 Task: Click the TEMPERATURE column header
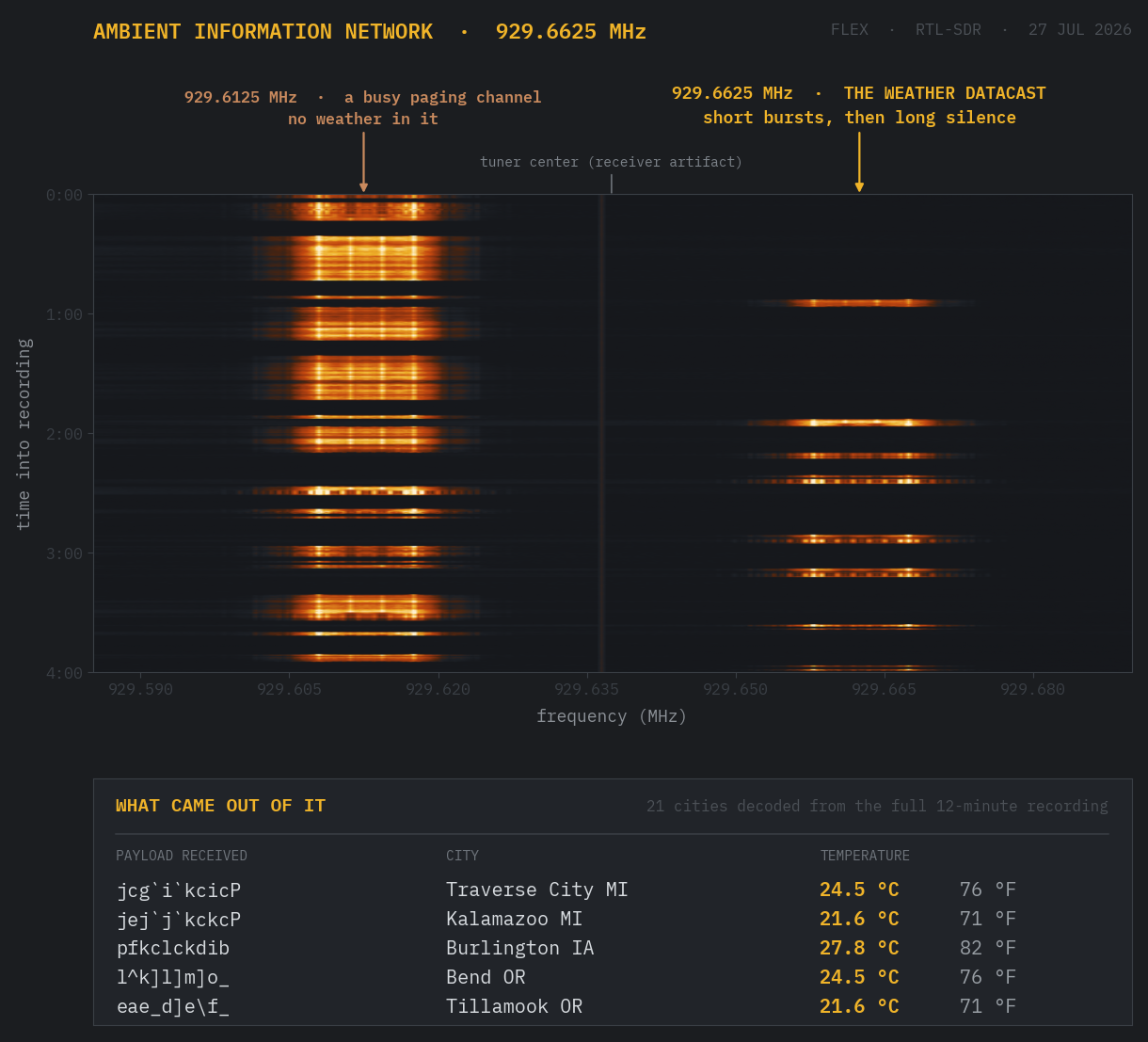[x=865, y=856]
